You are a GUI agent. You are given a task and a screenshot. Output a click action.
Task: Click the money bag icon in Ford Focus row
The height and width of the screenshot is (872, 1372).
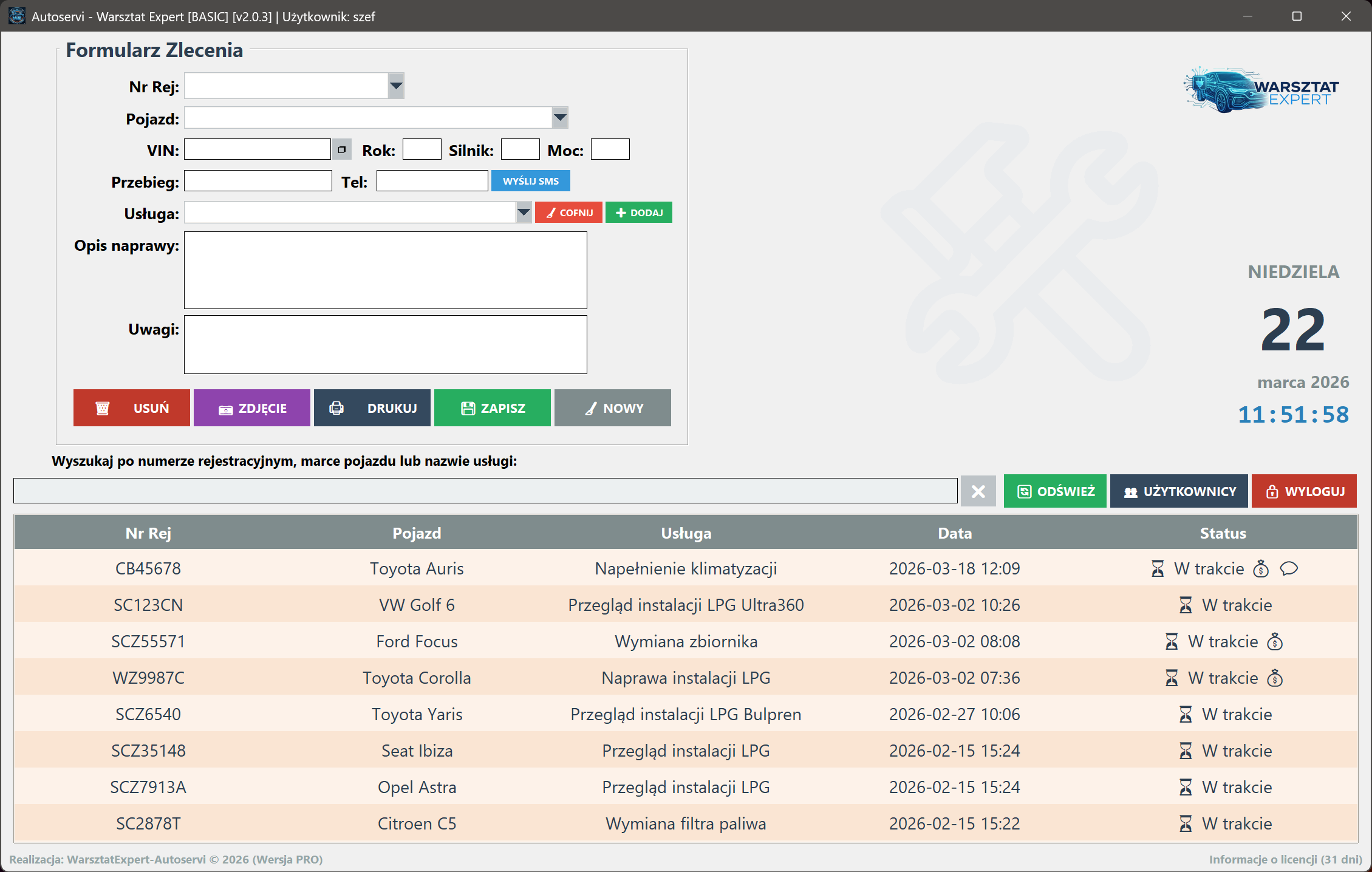(x=1275, y=642)
